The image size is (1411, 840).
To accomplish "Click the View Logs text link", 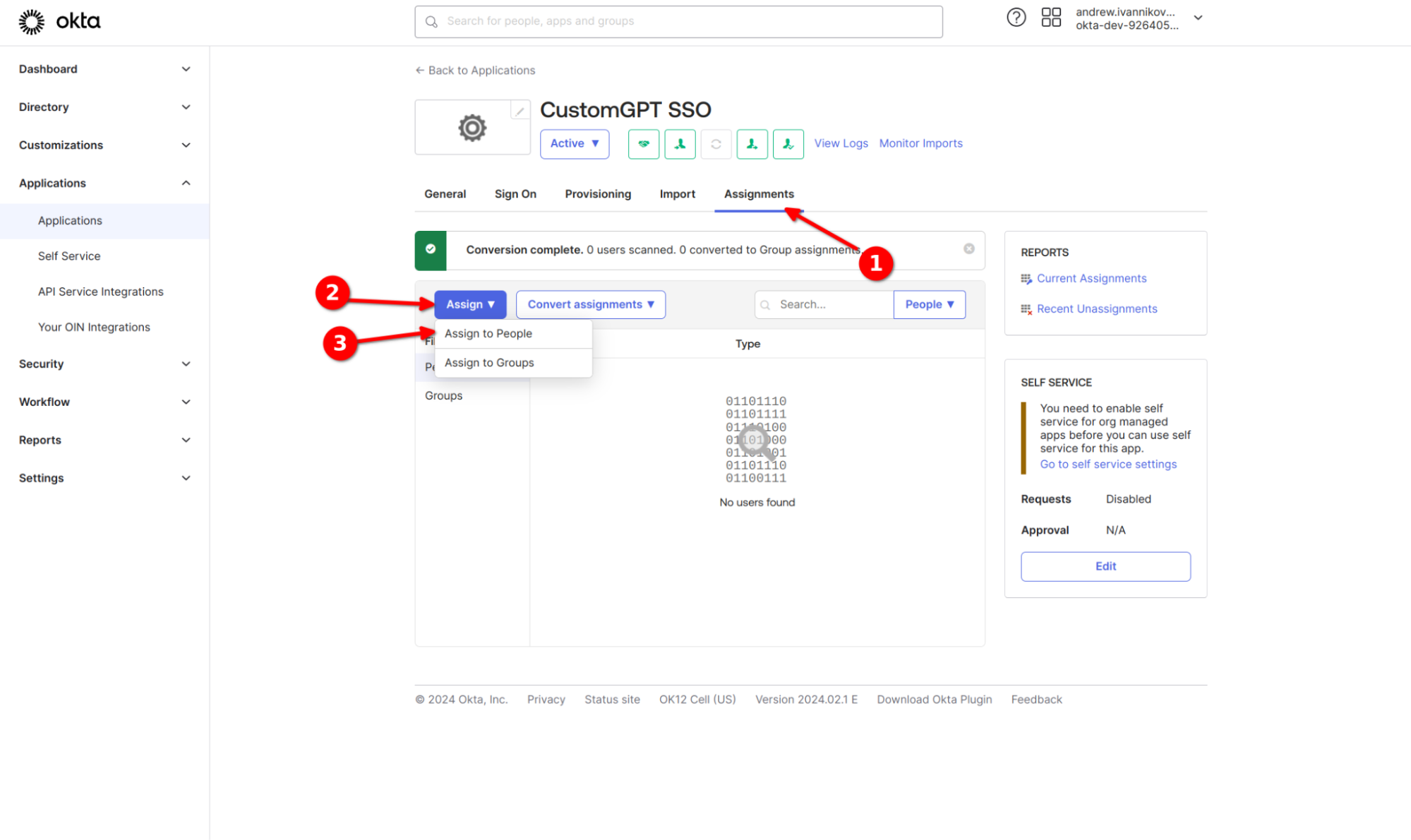I will click(841, 142).
